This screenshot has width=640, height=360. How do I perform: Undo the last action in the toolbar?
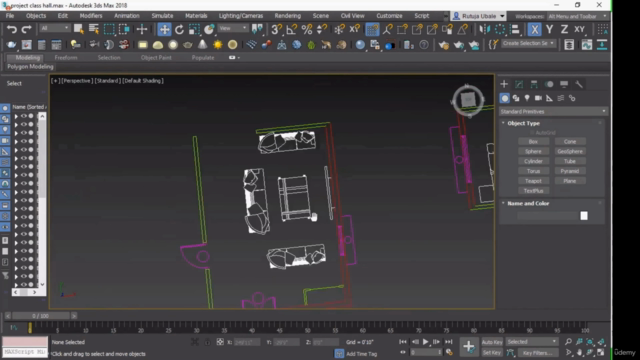[11, 29]
